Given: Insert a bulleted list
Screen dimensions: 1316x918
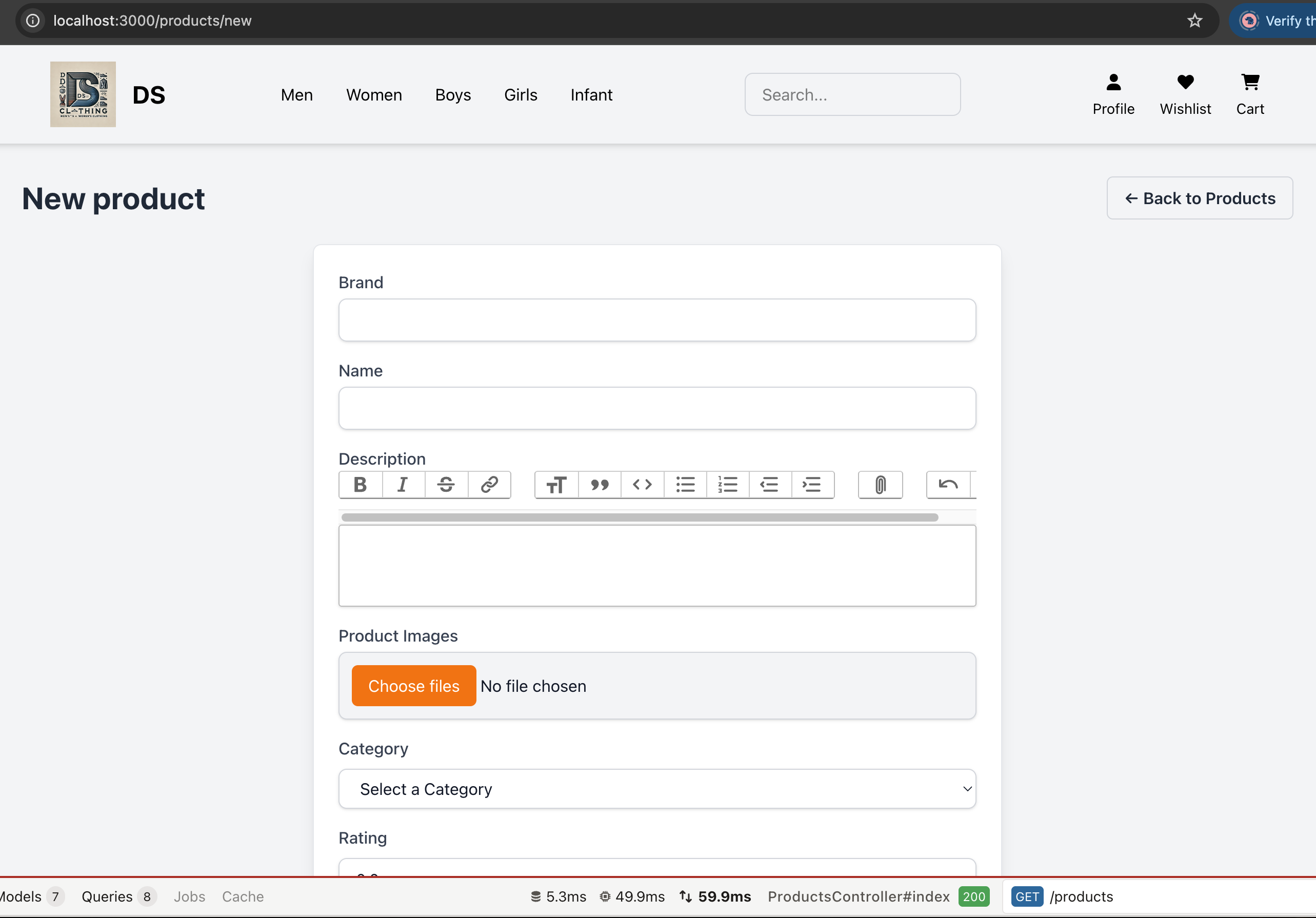Looking at the screenshot, I should pos(685,485).
